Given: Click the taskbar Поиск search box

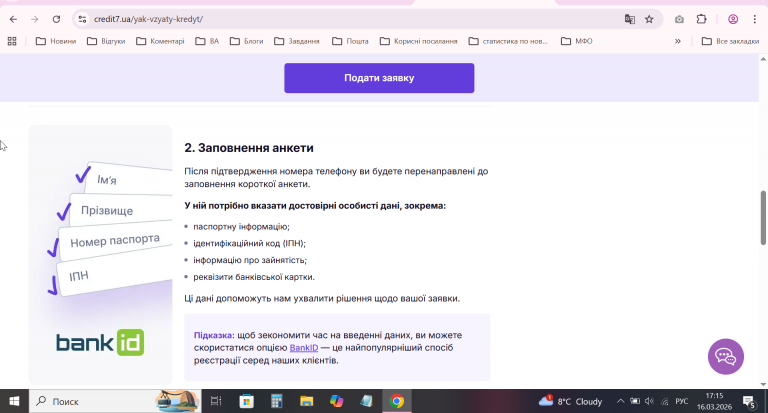Looking at the screenshot, I should click(x=115, y=401).
